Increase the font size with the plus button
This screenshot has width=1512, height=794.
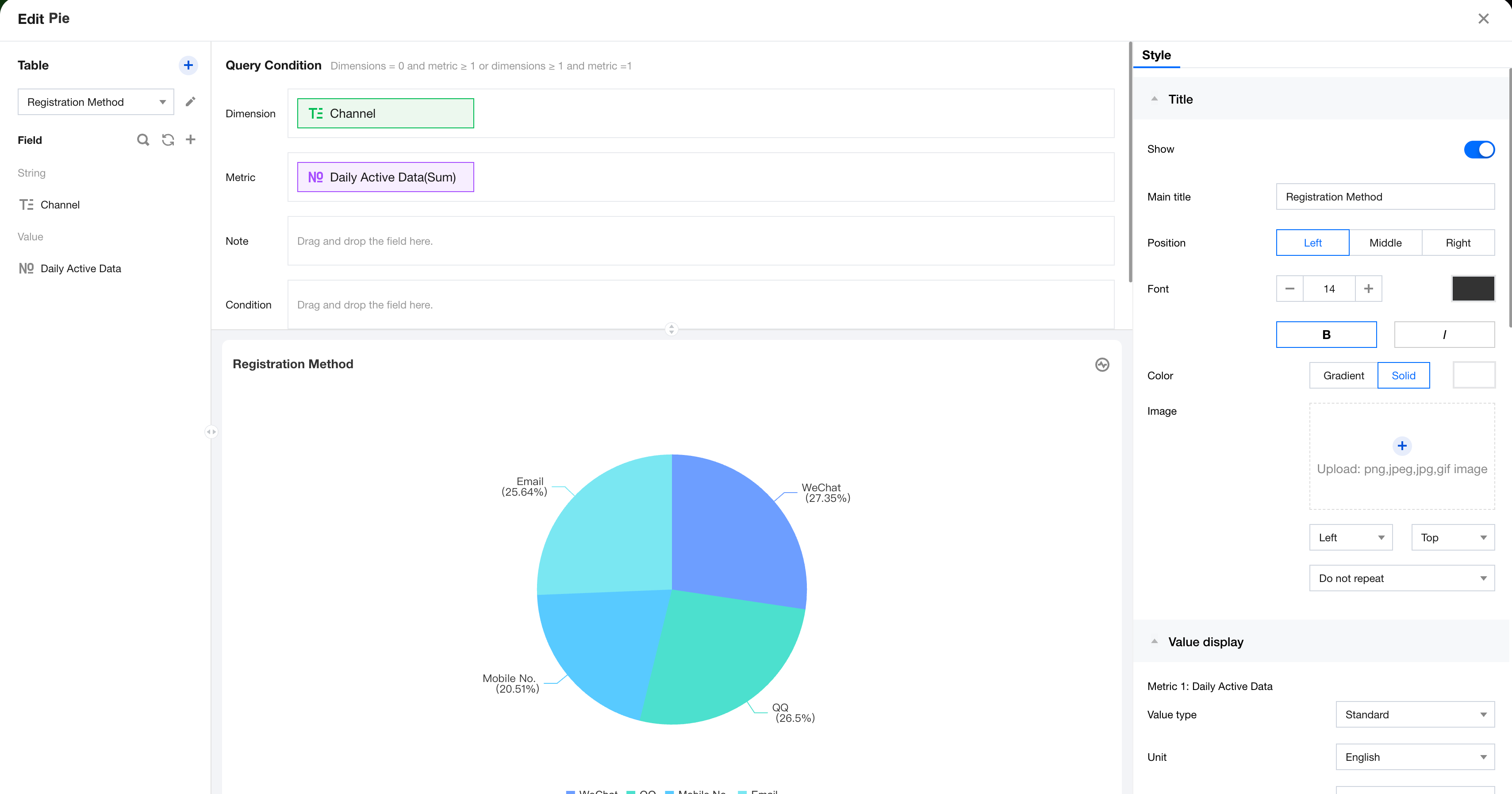click(x=1368, y=289)
